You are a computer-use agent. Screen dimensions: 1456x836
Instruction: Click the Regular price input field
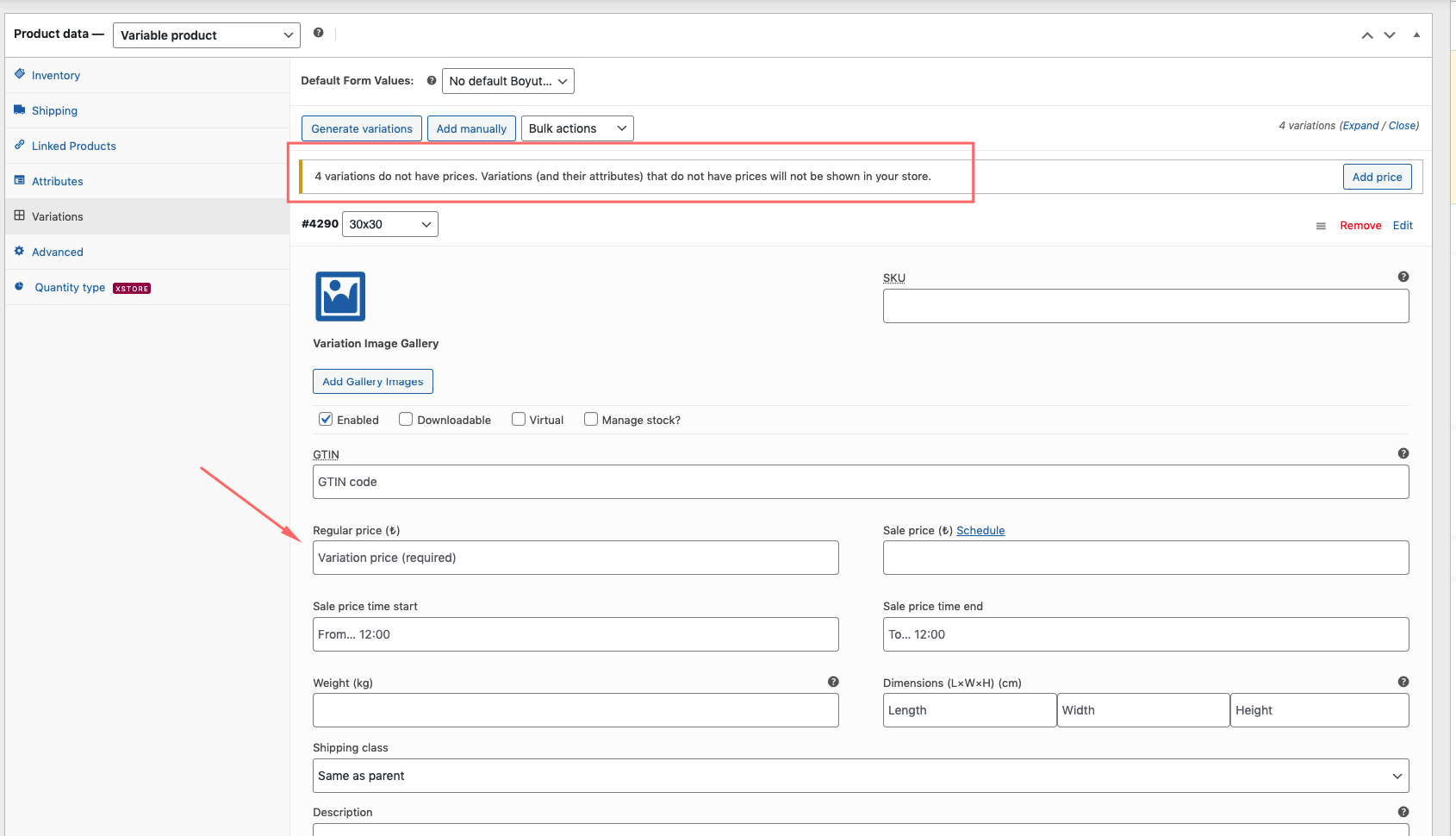tap(576, 558)
